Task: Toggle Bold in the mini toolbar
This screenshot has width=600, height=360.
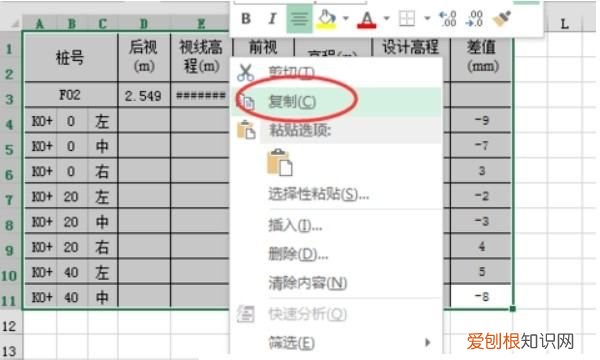Action: click(x=246, y=18)
